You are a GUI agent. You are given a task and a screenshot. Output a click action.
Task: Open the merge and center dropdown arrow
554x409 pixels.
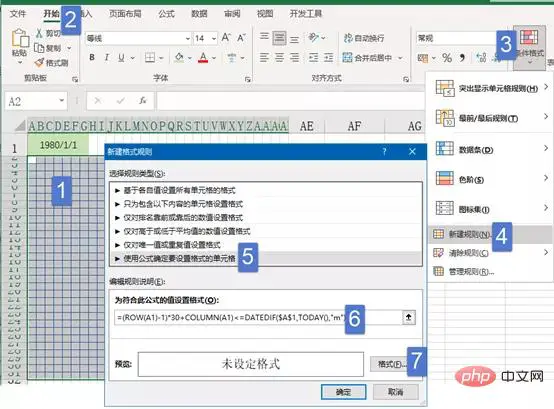click(401, 58)
